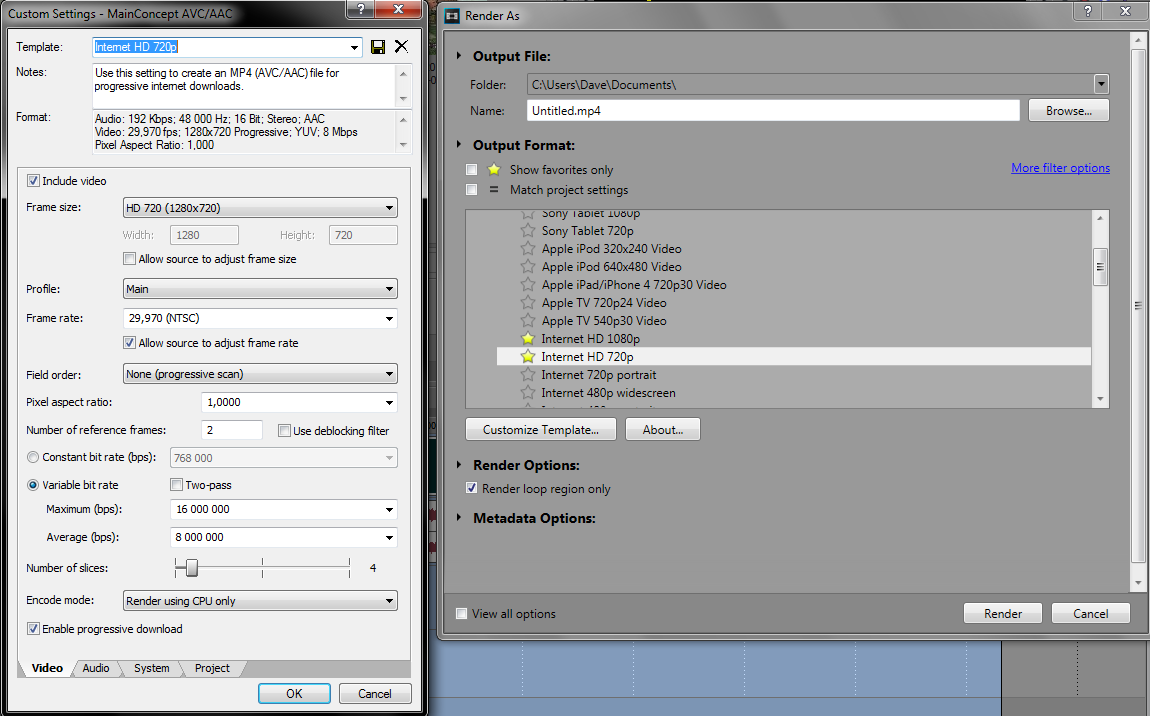Click the template list scrollbar thumb
This screenshot has height=716, width=1150.
click(x=1100, y=266)
